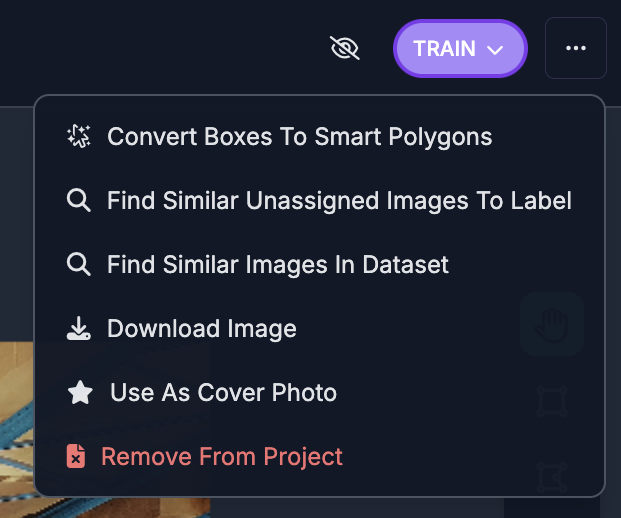Click the download tray icon
Screen dimensions: 621x518
click(x=78, y=329)
